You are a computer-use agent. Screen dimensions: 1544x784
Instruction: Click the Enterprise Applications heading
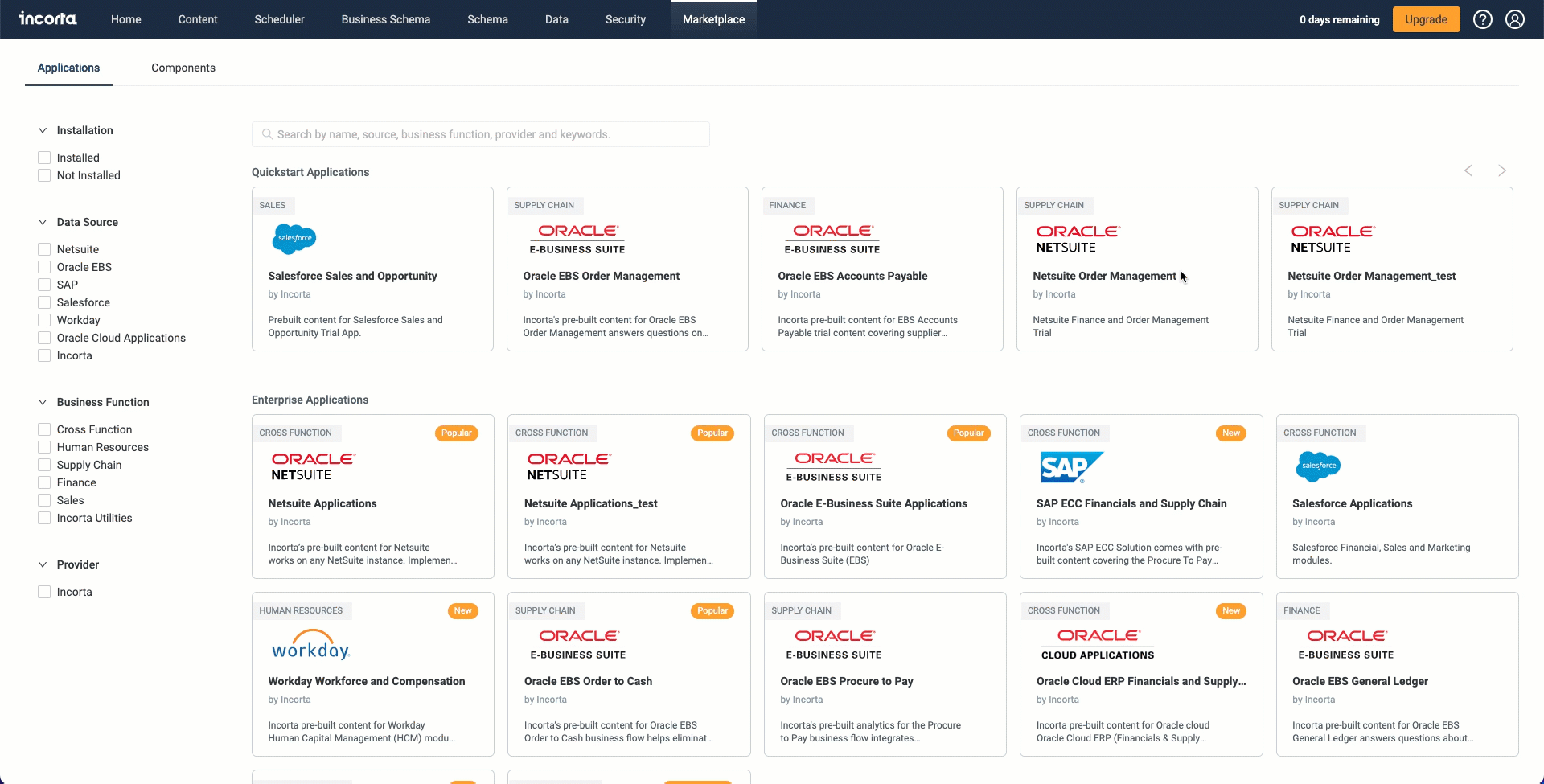[x=310, y=400]
